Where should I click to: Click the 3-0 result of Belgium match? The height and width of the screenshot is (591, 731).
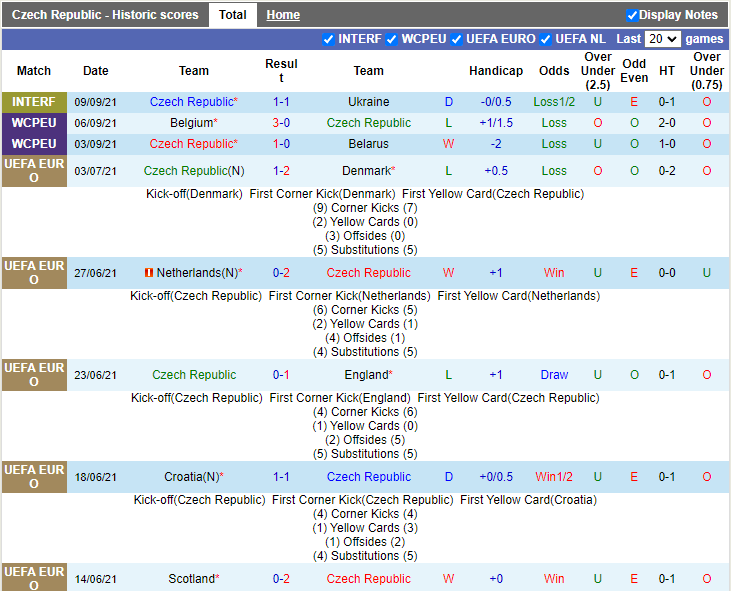tap(281, 123)
